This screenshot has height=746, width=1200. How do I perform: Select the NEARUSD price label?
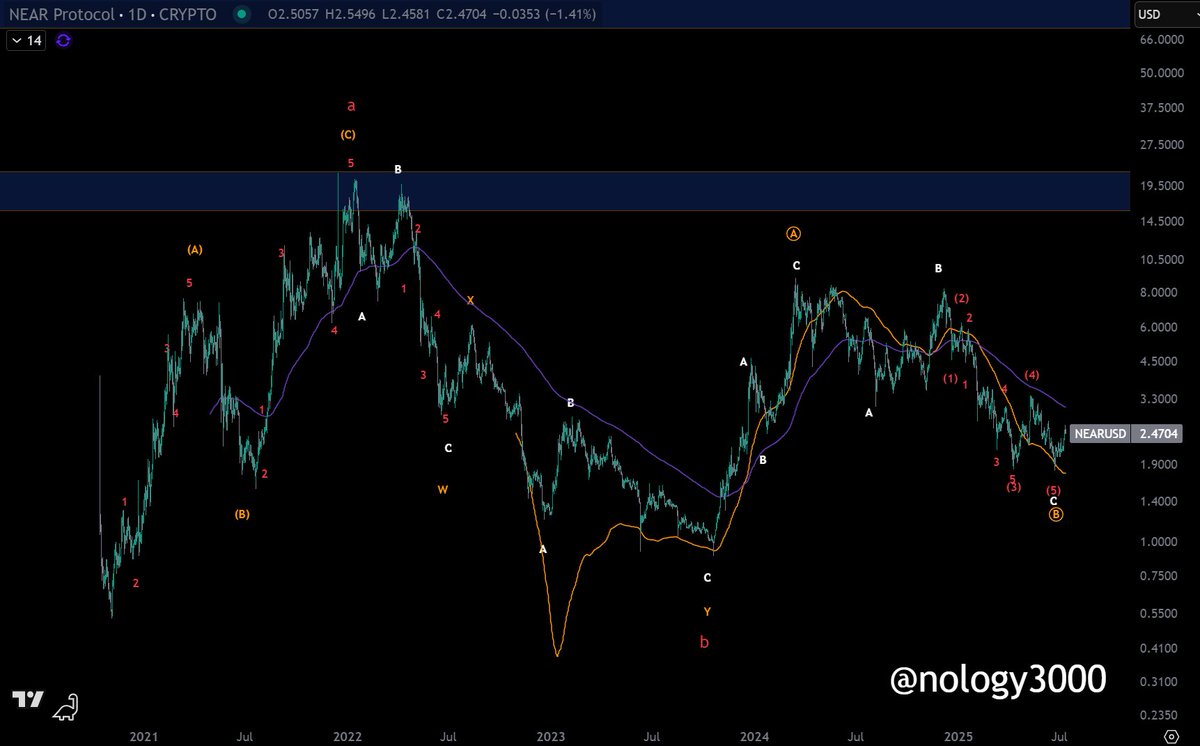point(1101,434)
